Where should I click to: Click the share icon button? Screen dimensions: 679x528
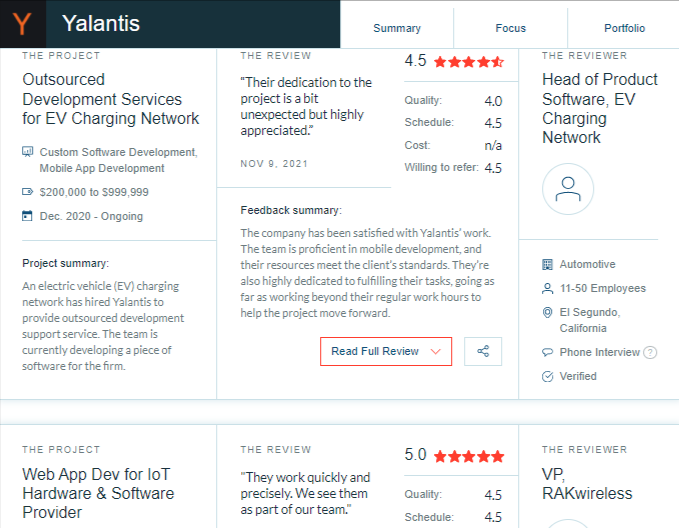[483, 351]
